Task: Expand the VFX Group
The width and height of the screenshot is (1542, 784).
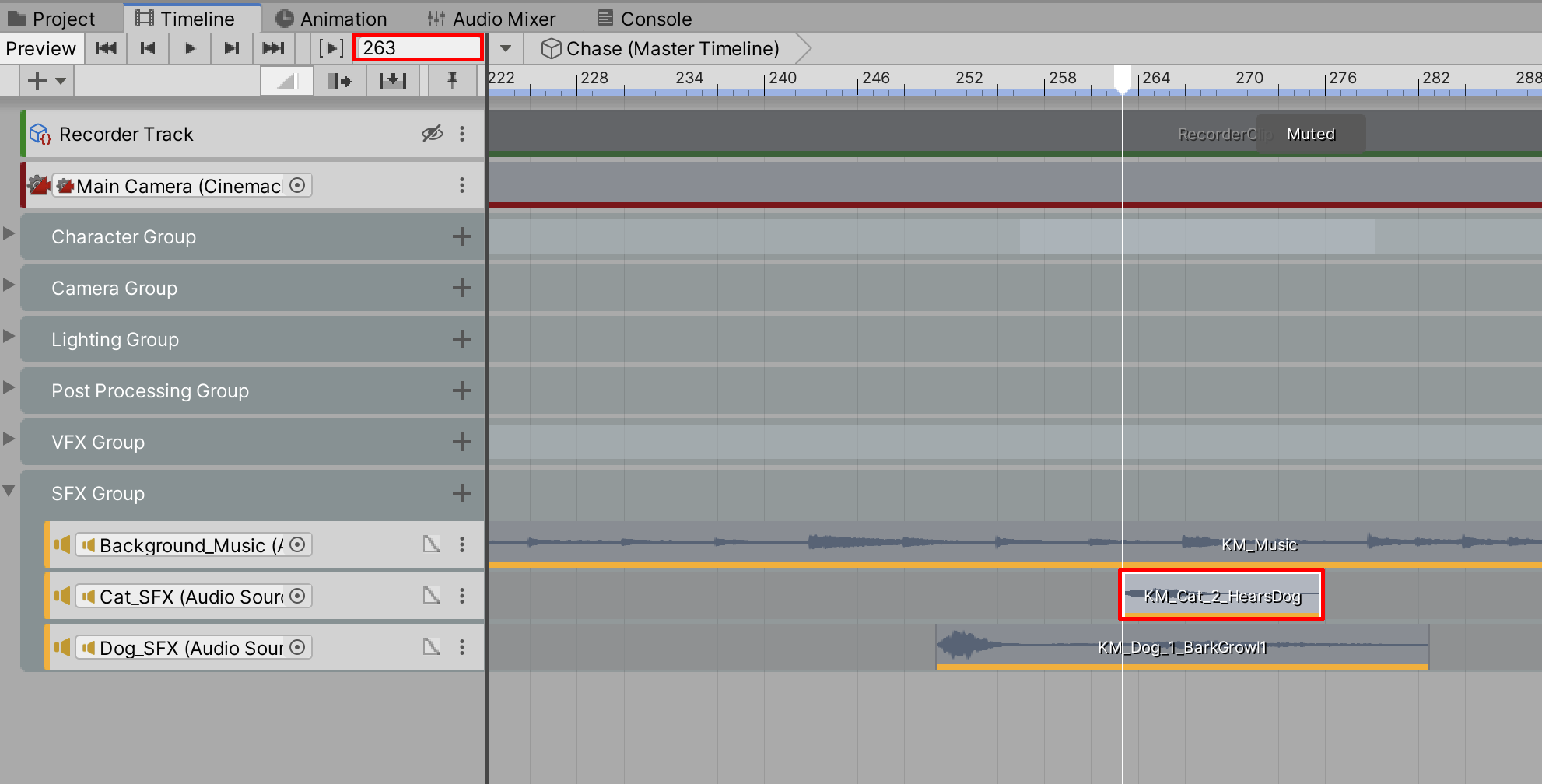Action: coord(9,439)
